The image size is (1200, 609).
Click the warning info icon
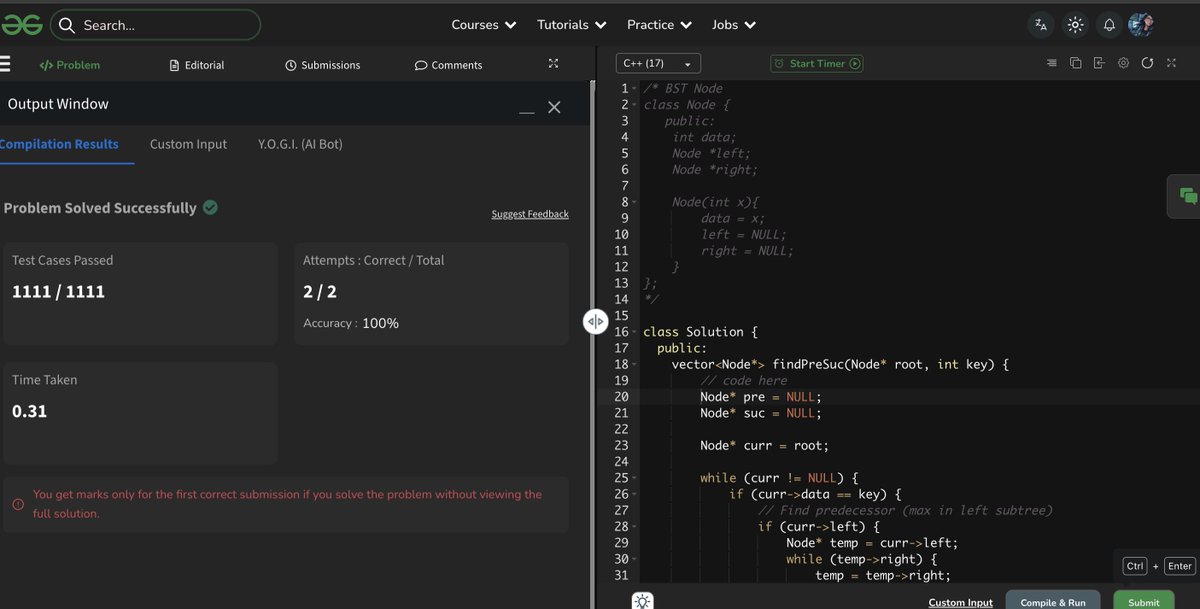click(x=18, y=504)
